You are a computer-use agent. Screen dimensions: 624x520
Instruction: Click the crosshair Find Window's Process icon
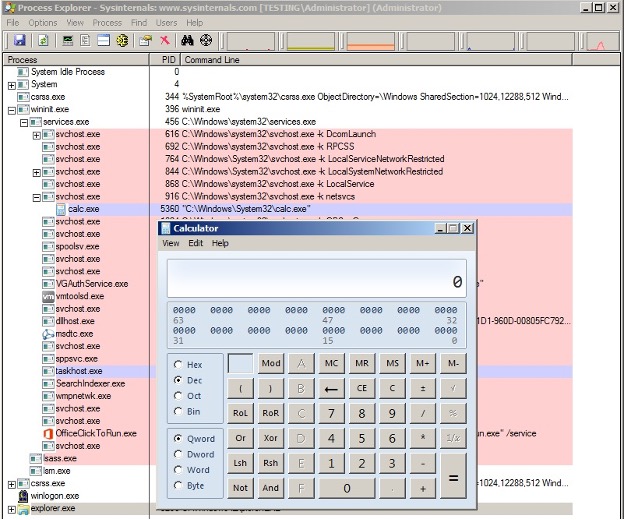pos(206,40)
